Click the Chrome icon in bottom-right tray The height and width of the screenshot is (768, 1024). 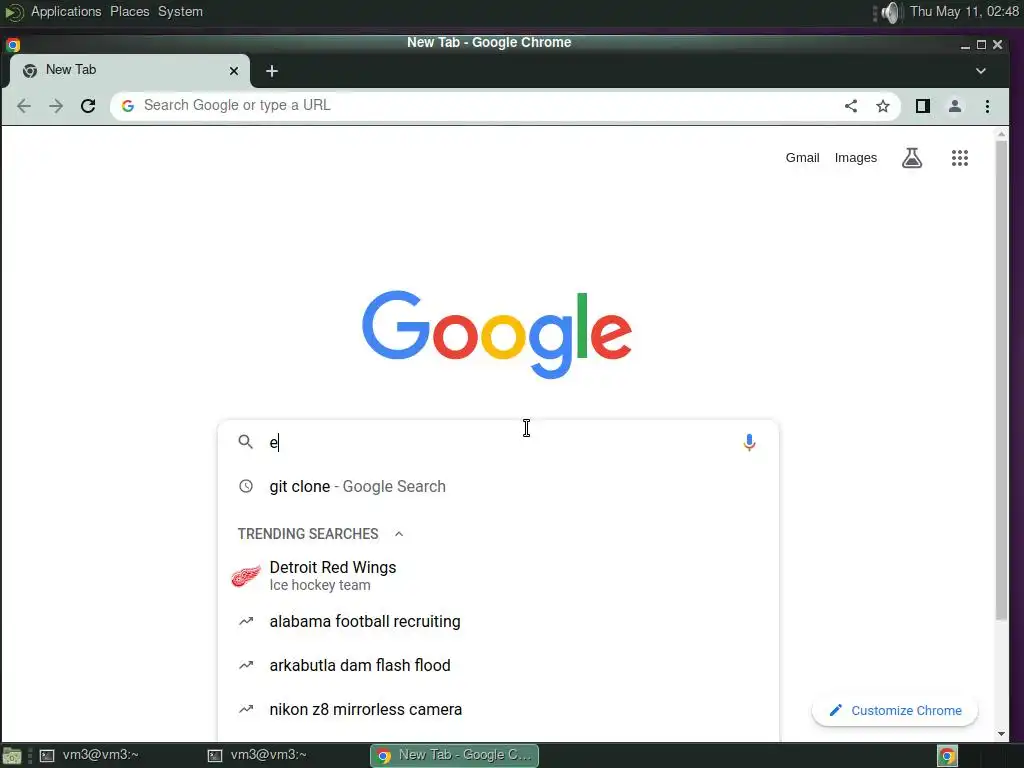947,756
